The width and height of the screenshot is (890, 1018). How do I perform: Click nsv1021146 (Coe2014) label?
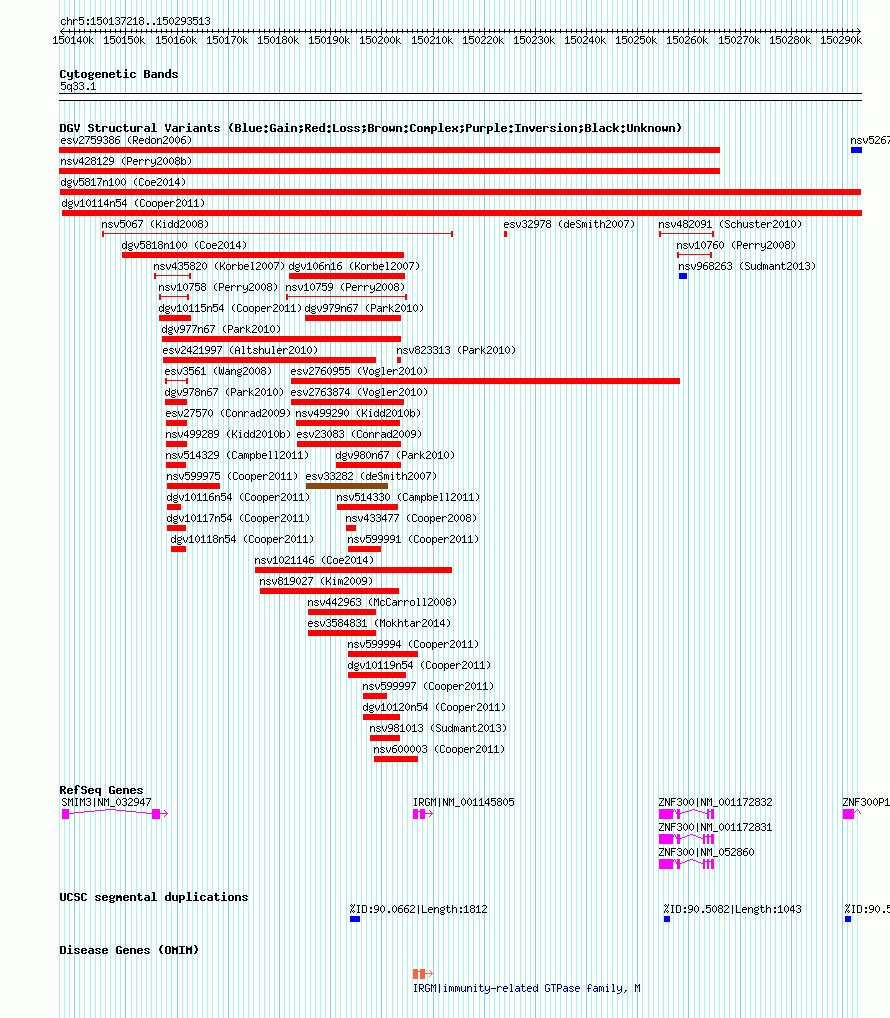[314, 560]
